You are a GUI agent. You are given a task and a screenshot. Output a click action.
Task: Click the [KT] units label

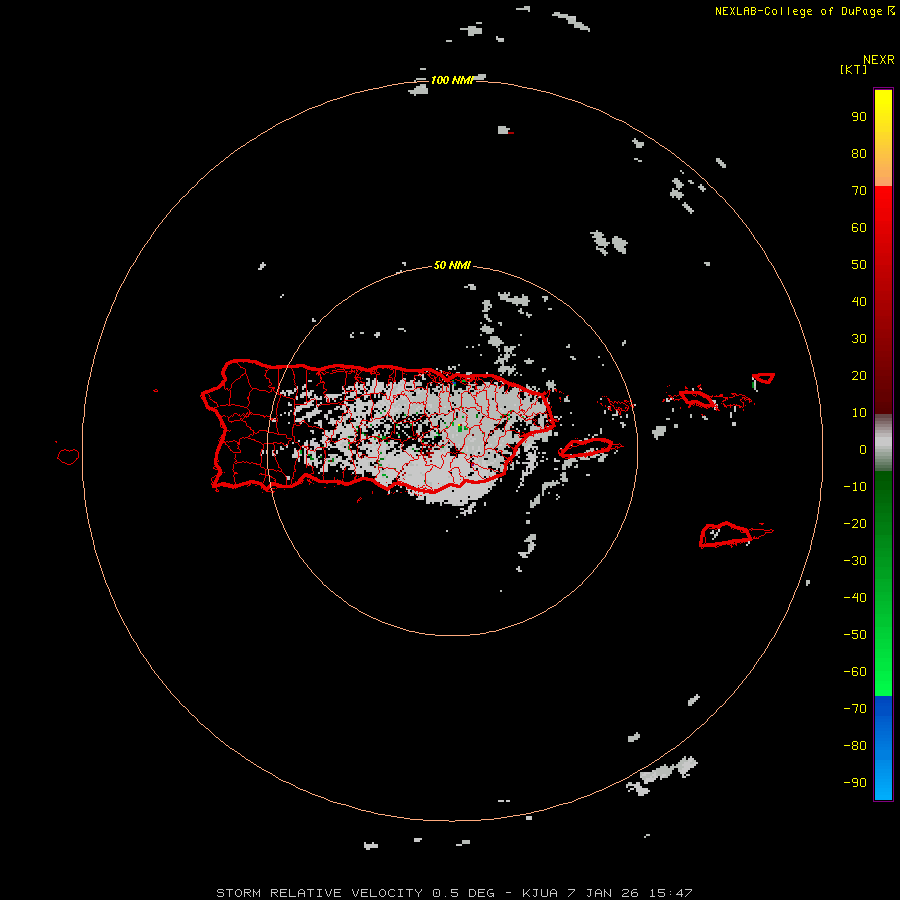pyautogui.click(x=854, y=69)
